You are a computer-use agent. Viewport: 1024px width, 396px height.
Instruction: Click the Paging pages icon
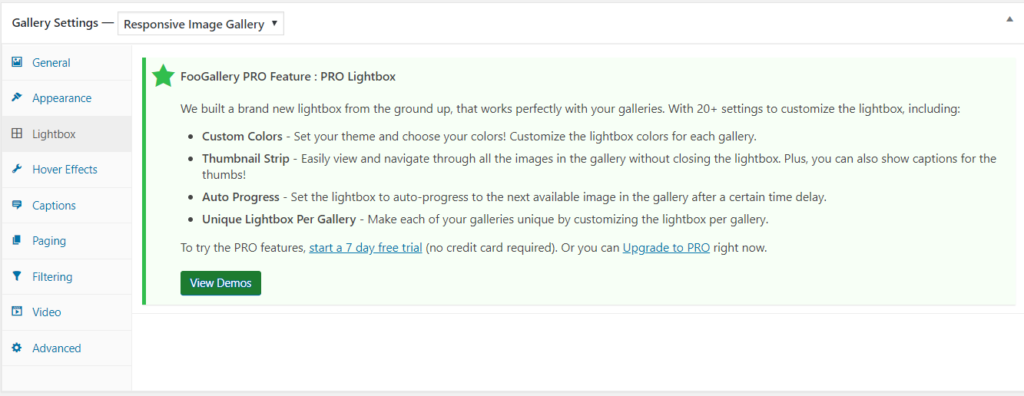tap(17, 240)
